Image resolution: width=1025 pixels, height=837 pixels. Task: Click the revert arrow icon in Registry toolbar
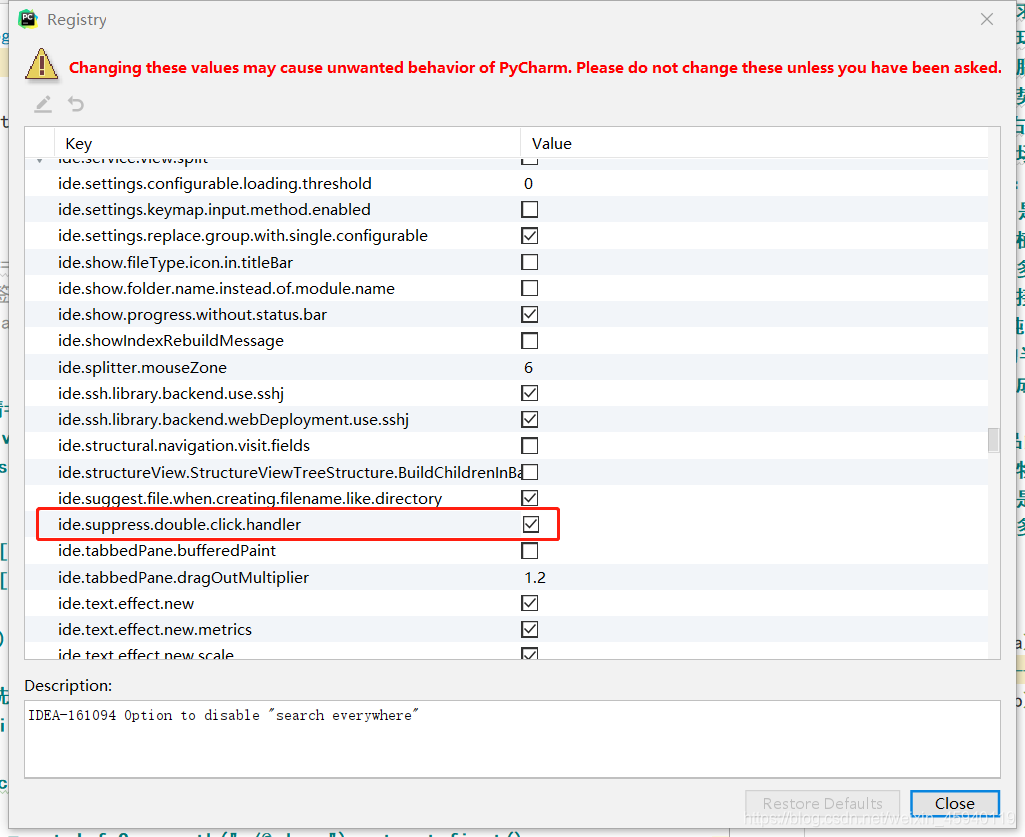coord(76,104)
